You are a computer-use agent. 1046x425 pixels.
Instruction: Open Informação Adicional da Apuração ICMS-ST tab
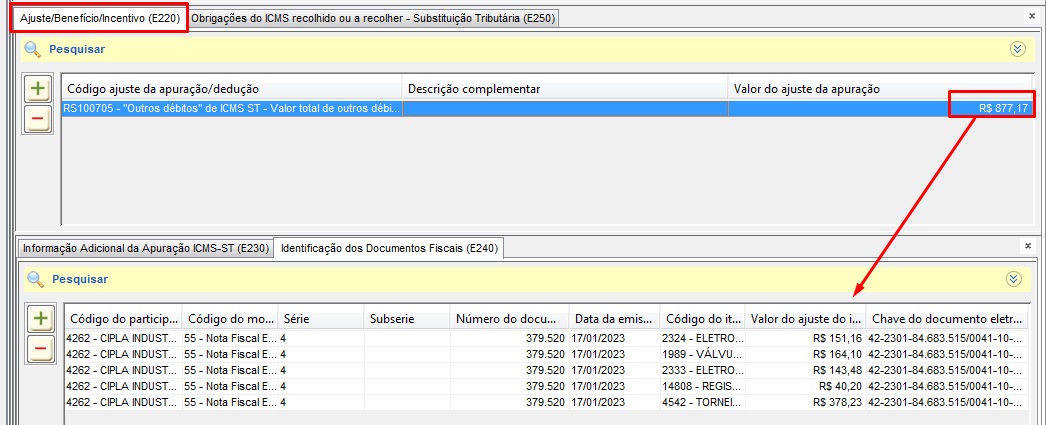coord(146,248)
